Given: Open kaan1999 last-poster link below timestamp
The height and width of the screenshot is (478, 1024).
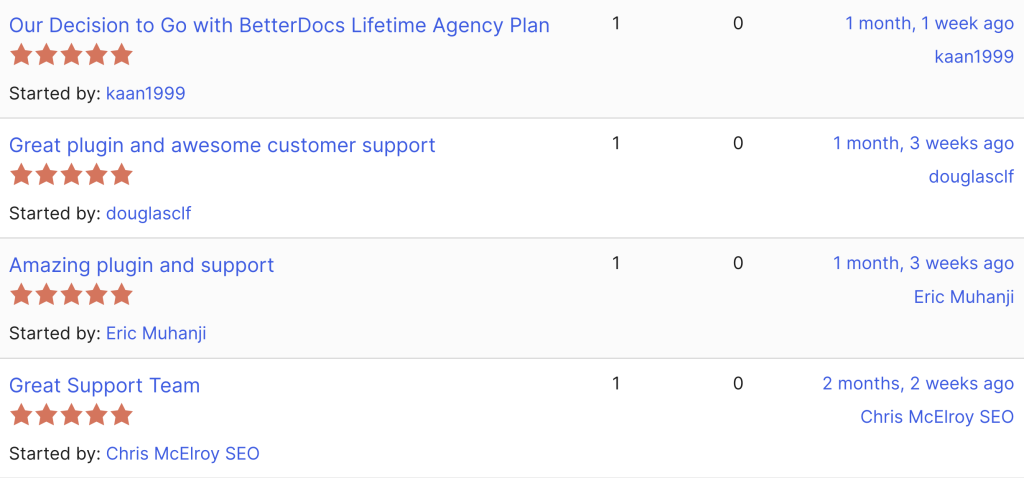Looking at the screenshot, I should [974, 57].
